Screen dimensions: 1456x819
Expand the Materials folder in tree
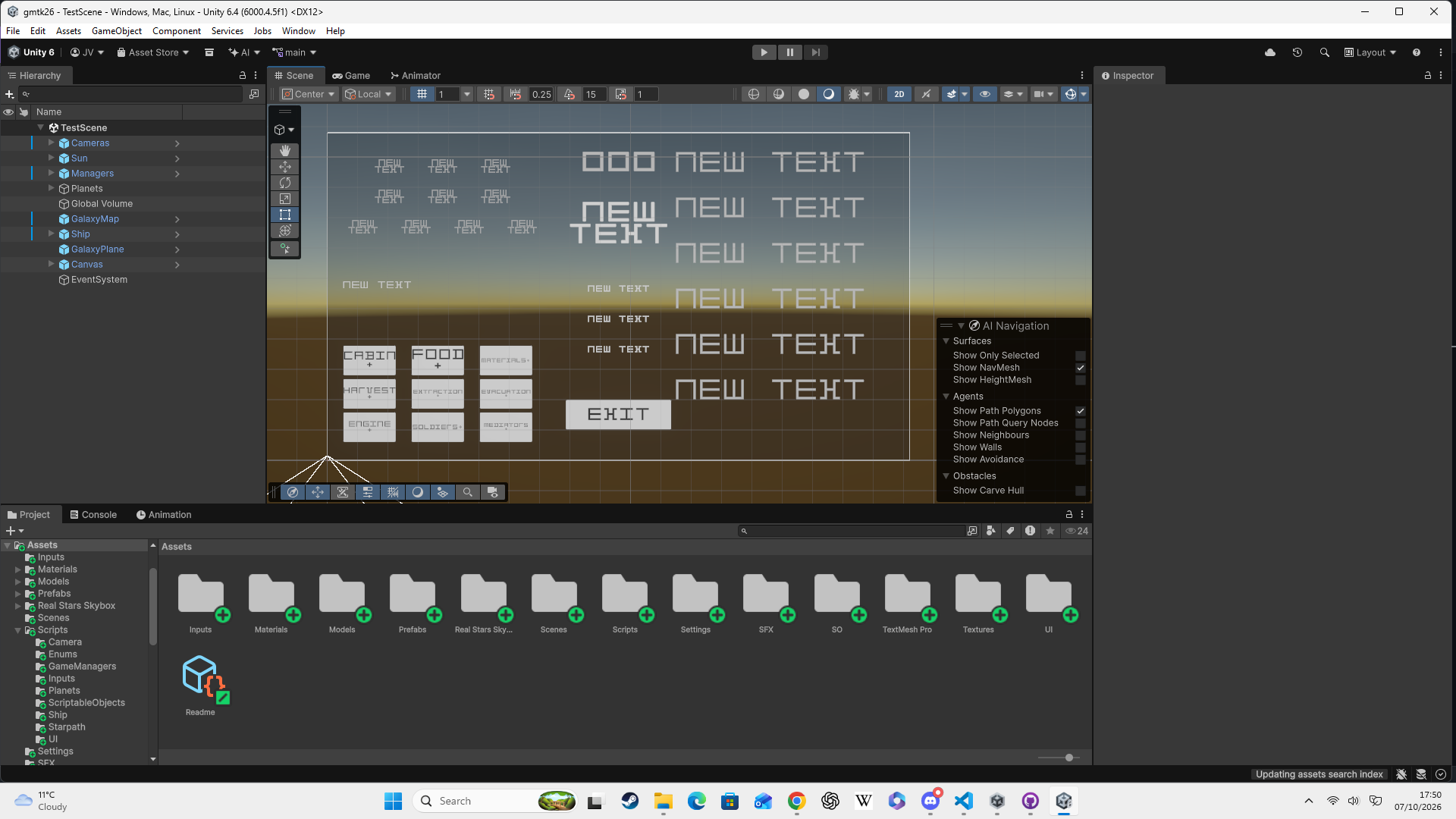pos(17,570)
